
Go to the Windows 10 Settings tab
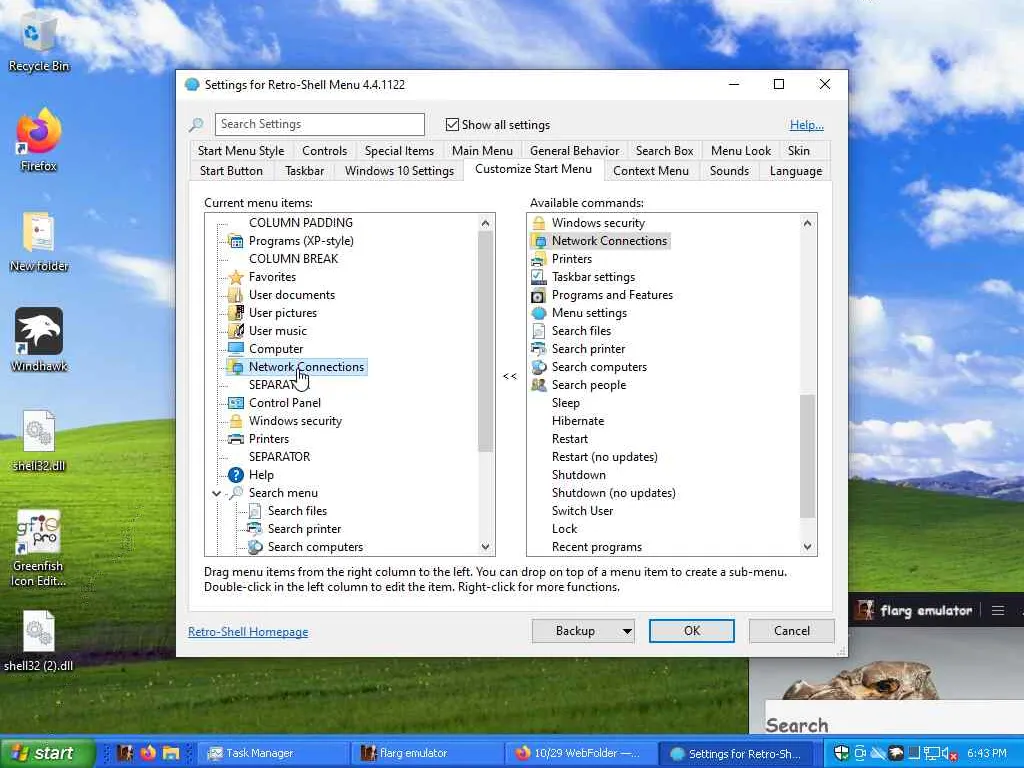click(400, 171)
